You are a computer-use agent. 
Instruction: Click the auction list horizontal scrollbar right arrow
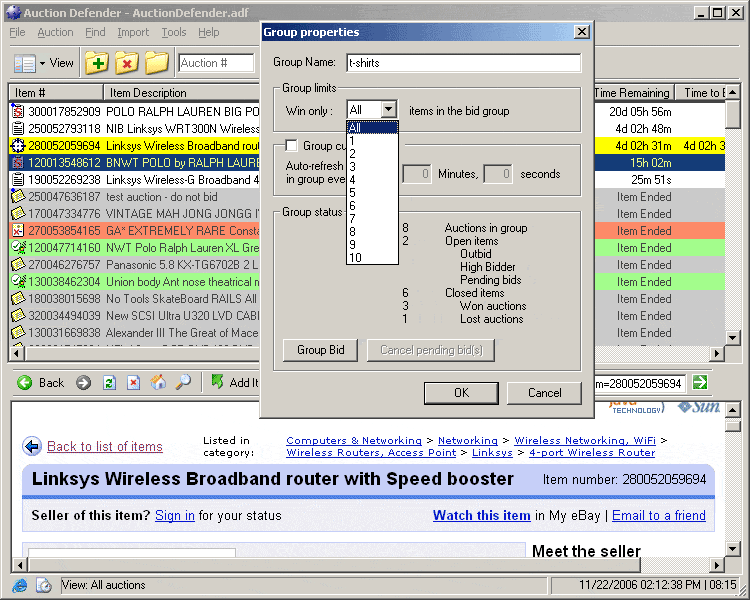[717, 354]
